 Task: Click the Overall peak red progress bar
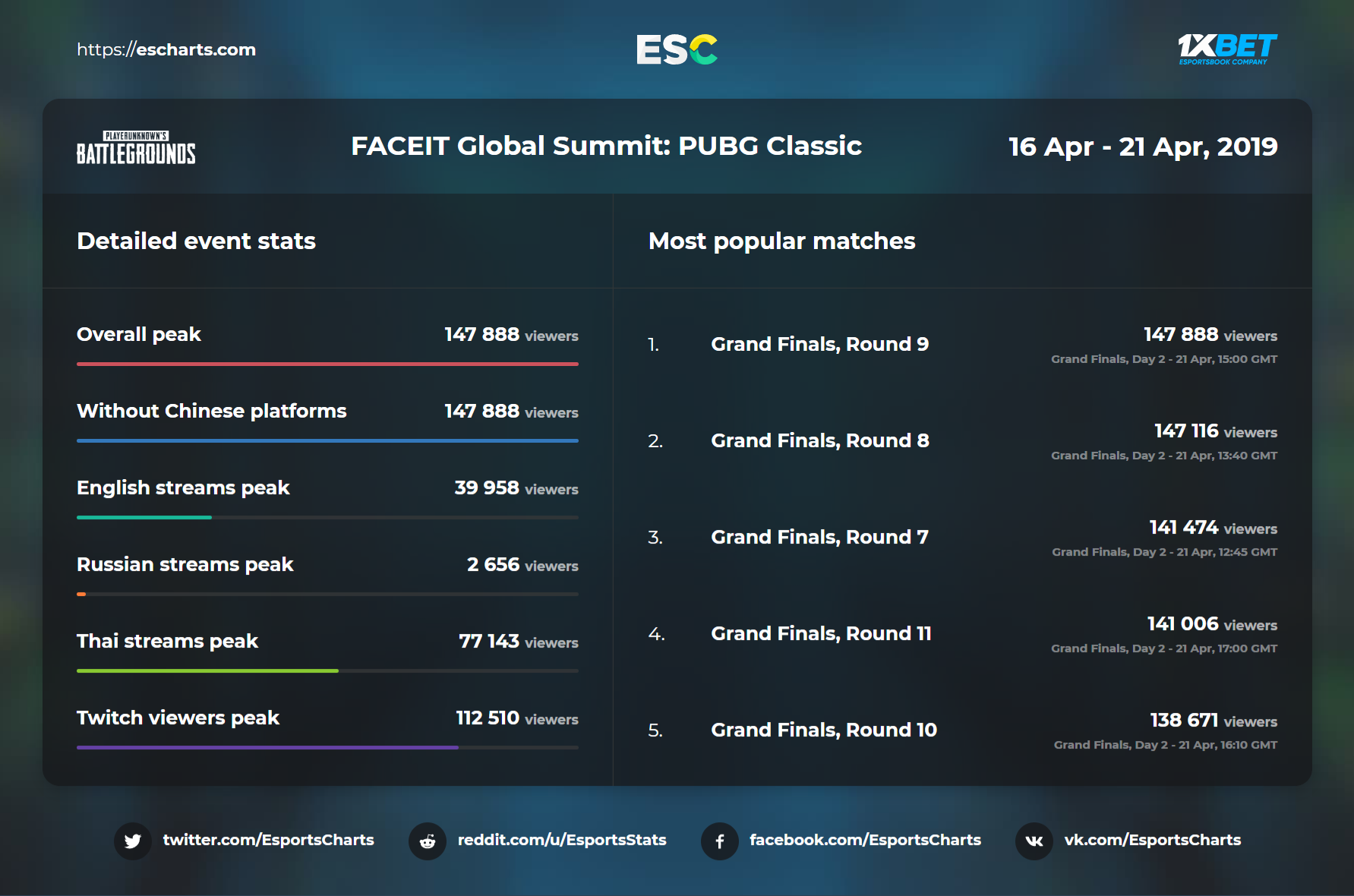coord(327,364)
